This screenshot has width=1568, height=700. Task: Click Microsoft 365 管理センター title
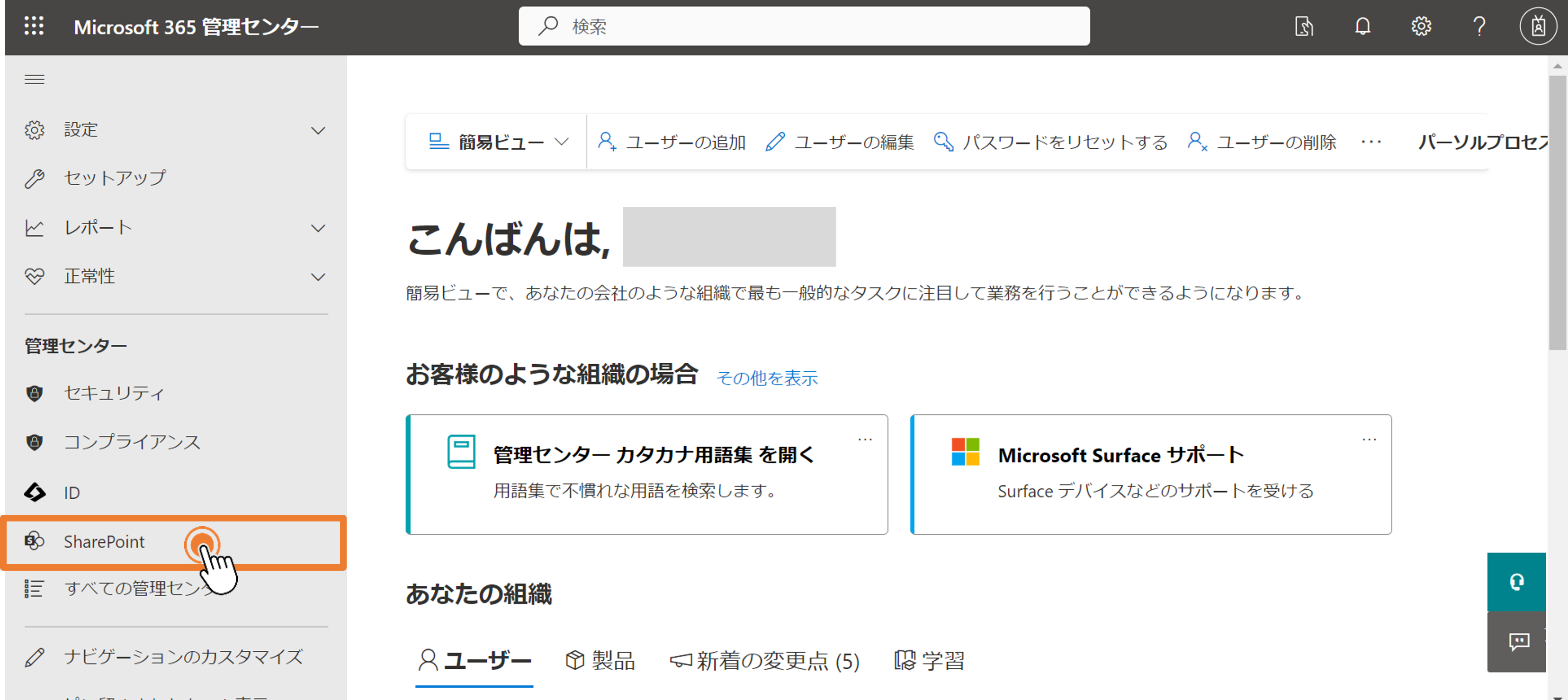[x=196, y=27]
